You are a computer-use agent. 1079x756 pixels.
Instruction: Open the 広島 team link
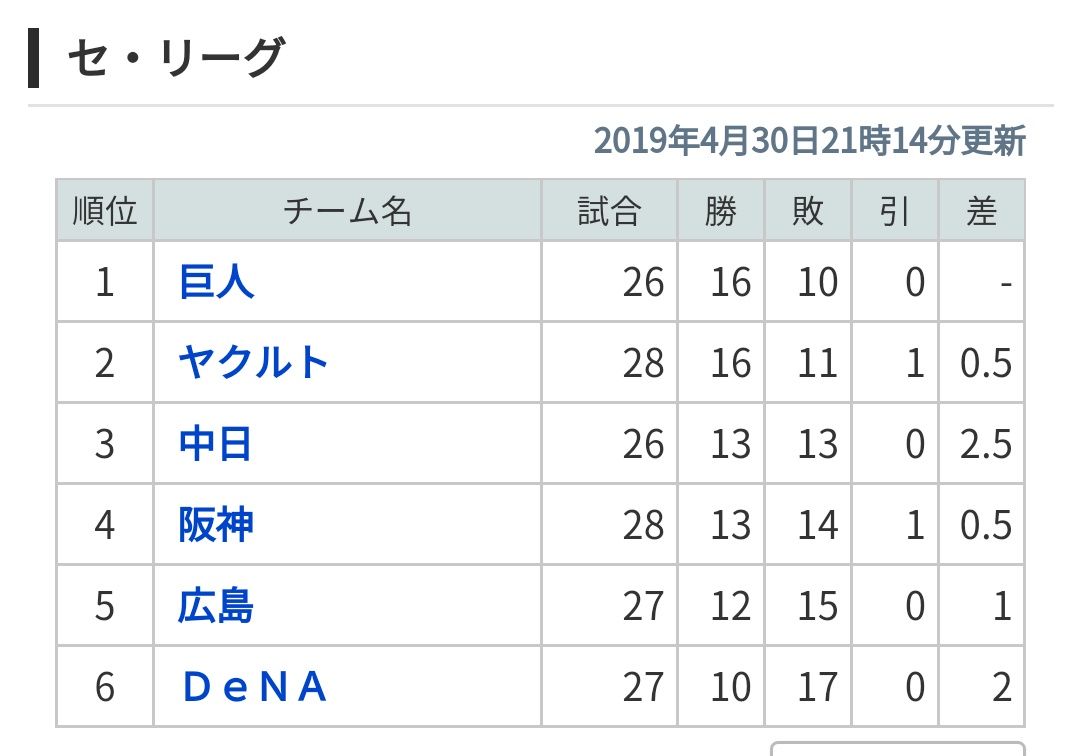click(x=216, y=606)
